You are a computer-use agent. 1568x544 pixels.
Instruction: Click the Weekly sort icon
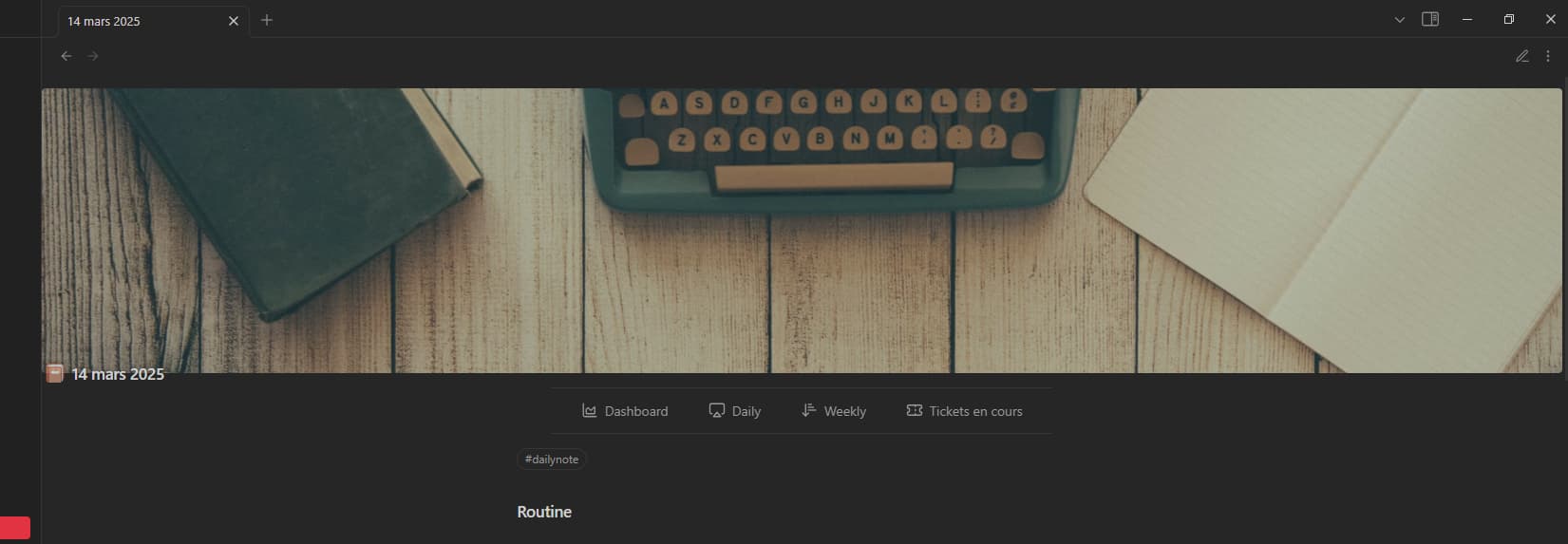(x=809, y=410)
